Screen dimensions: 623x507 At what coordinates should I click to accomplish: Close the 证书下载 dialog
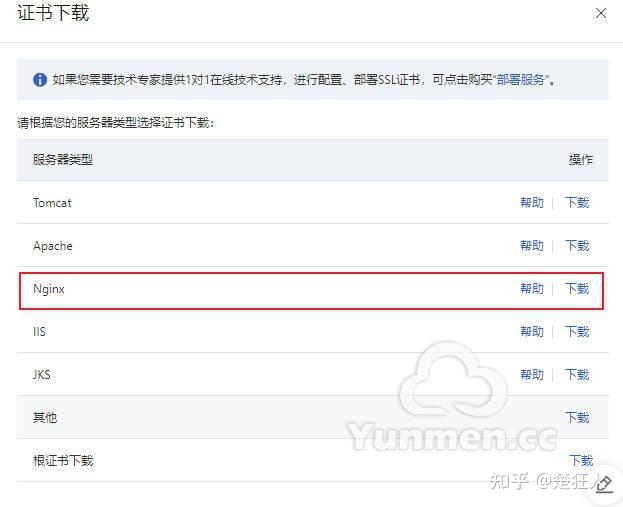[x=601, y=13]
